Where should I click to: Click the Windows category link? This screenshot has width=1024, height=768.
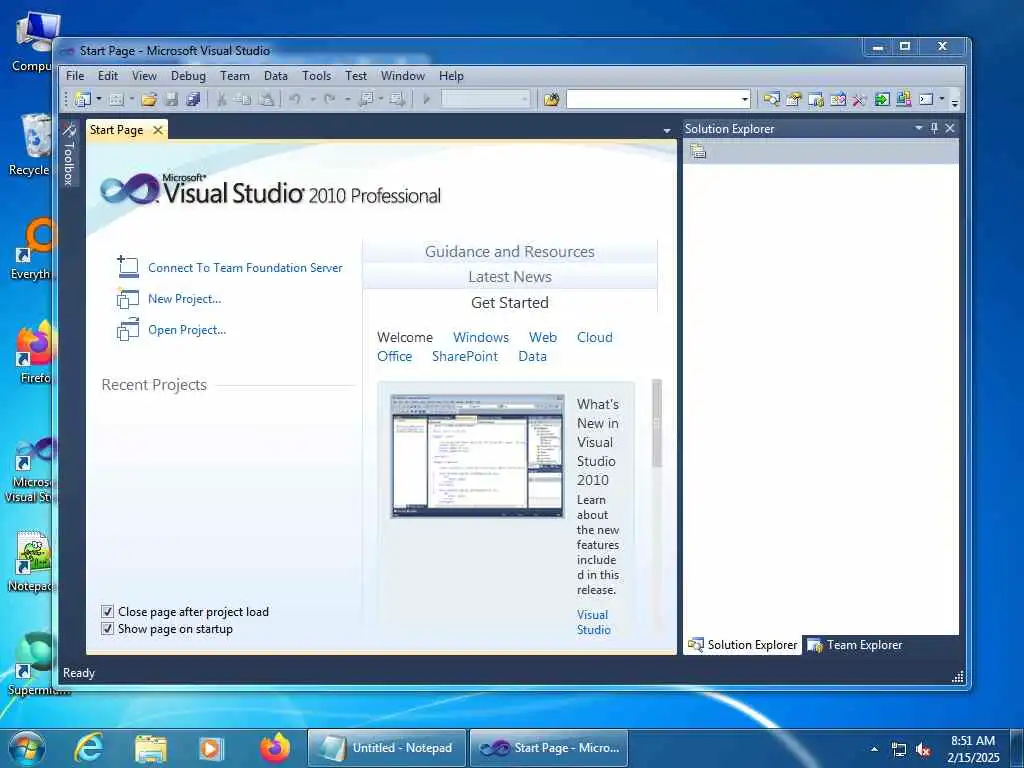pos(481,338)
